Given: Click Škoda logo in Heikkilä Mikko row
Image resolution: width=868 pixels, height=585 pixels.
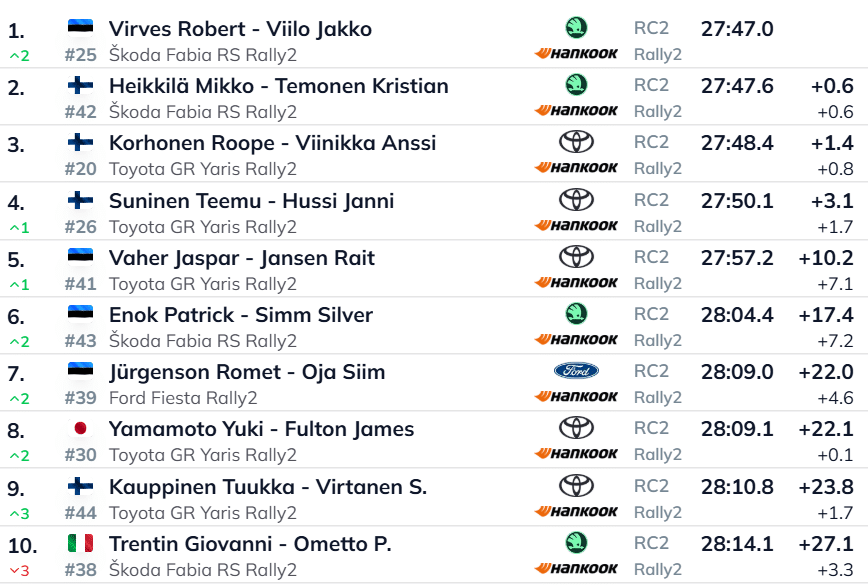Looking at the screenshot, I should tap(576, 85).
